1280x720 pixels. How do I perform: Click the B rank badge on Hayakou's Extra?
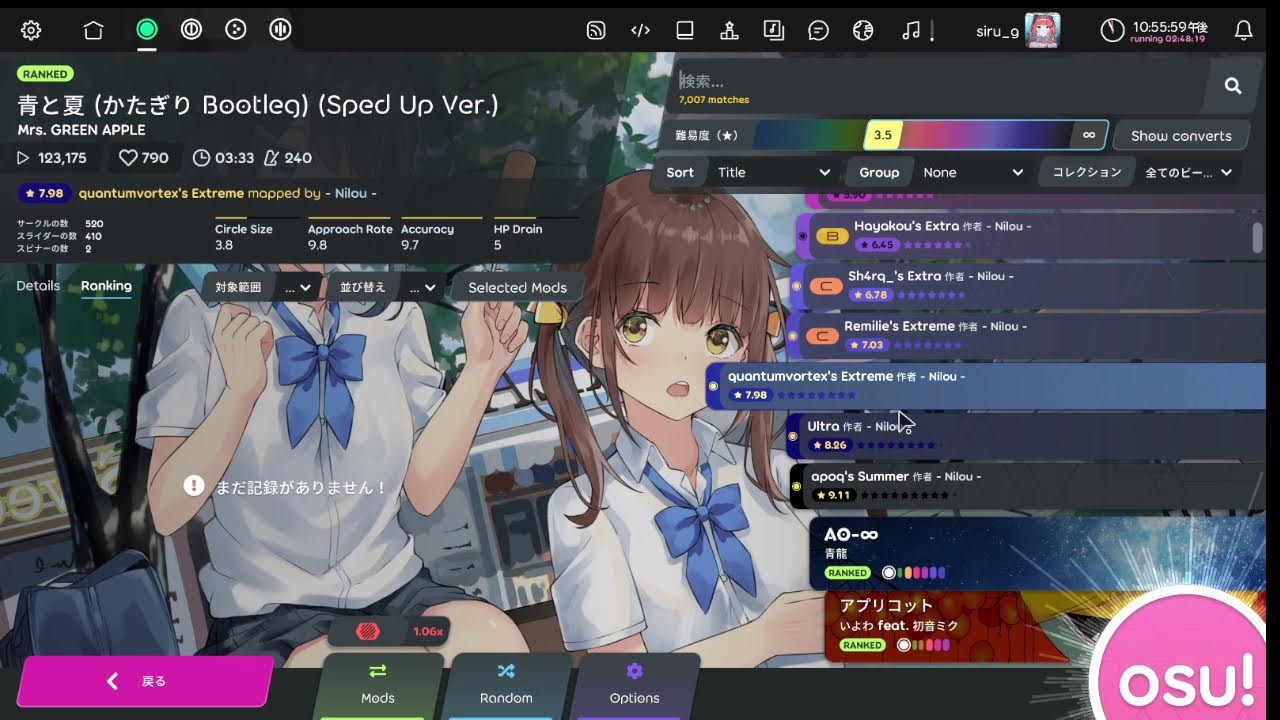tap(832, 237)
